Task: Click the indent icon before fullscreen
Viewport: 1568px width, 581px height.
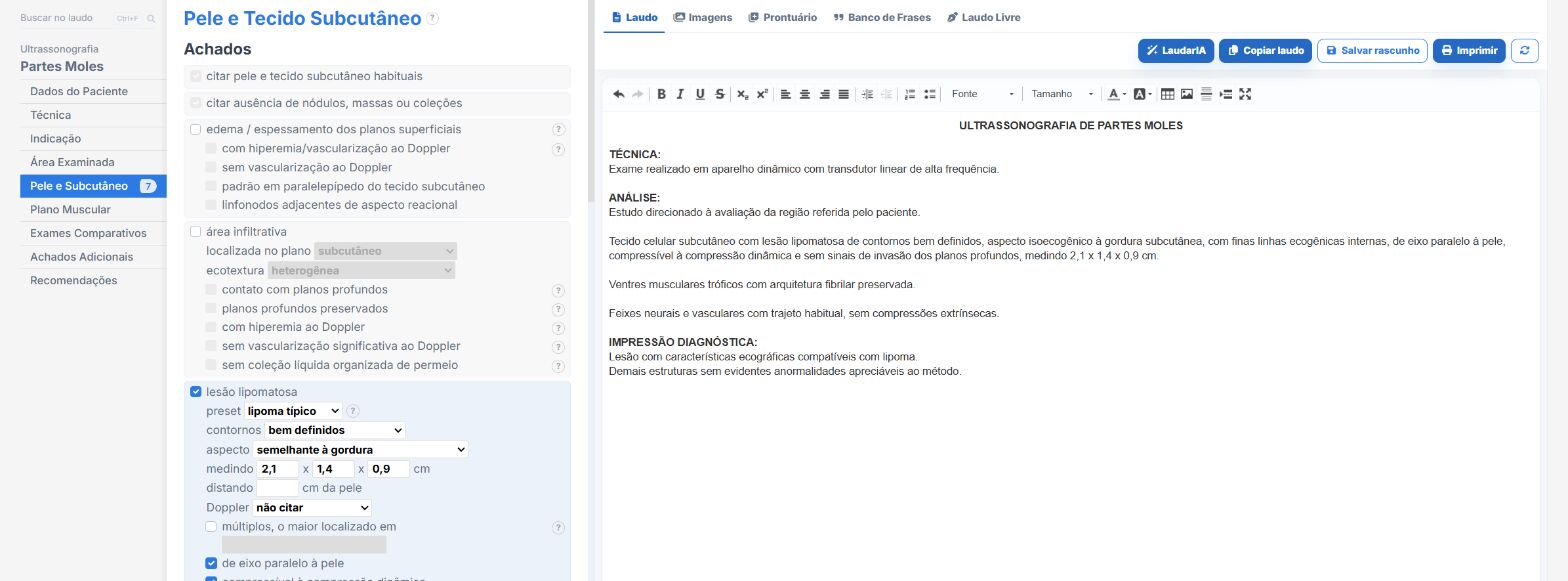Action: pyautogui.click(x=1226, y=94)
